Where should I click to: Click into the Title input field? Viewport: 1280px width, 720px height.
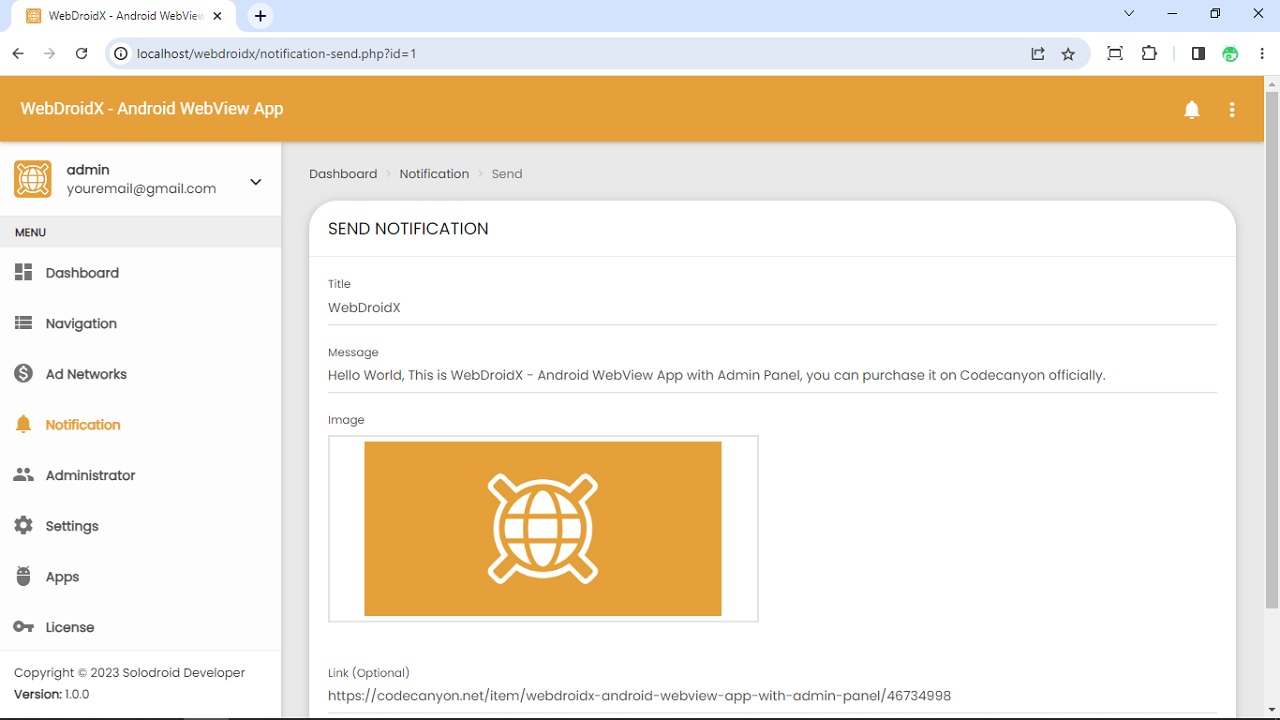pyautogui.click(x=772, y=308)
